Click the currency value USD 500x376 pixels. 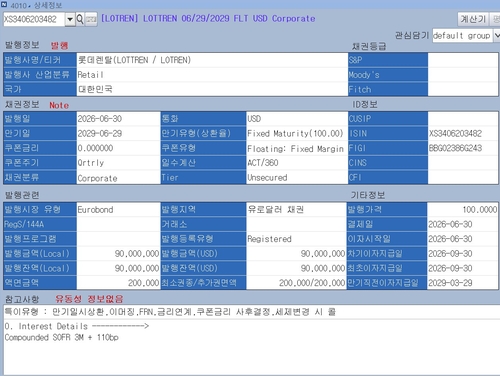254,119
